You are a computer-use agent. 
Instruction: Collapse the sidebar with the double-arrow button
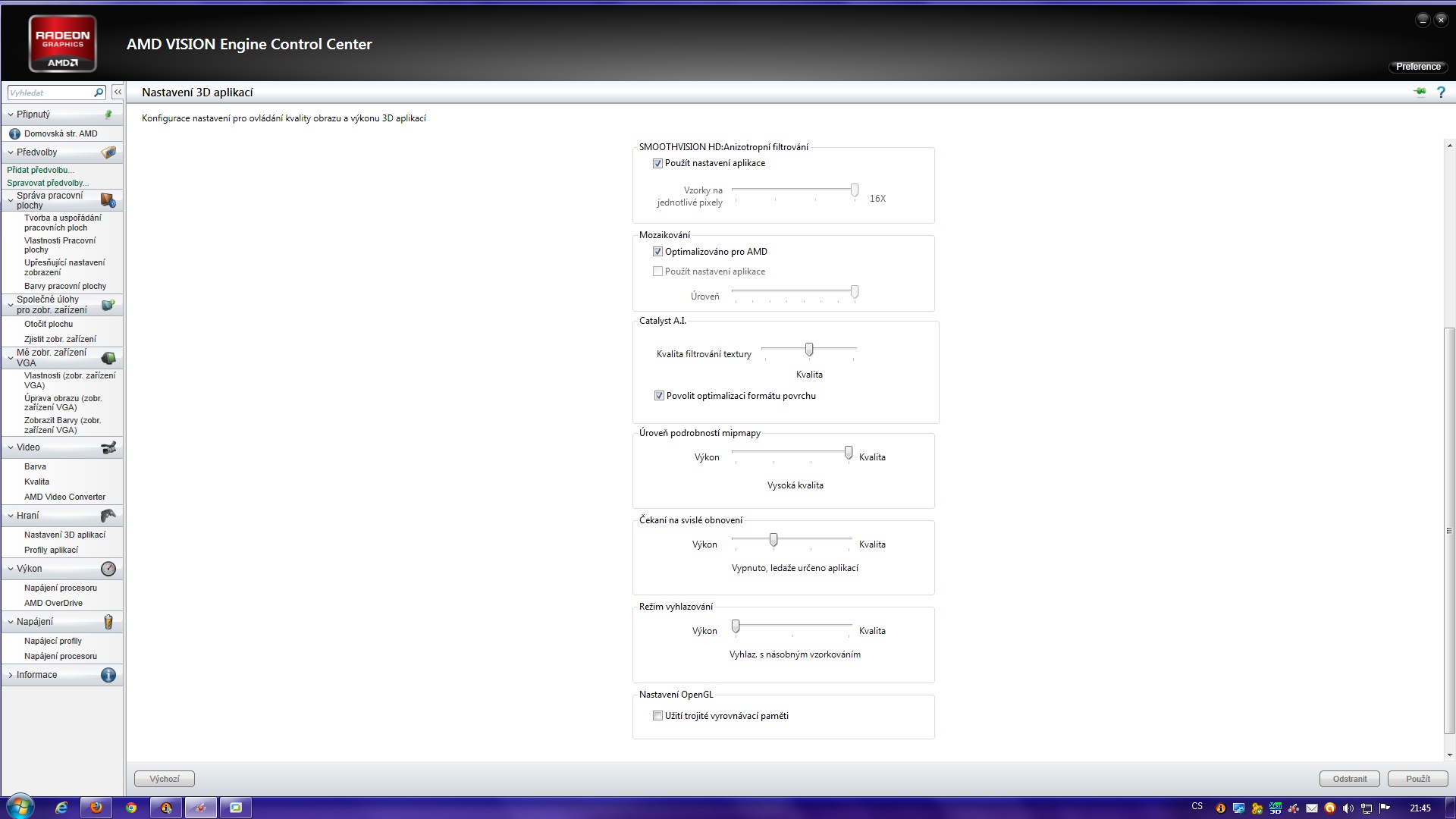(118, 92)
